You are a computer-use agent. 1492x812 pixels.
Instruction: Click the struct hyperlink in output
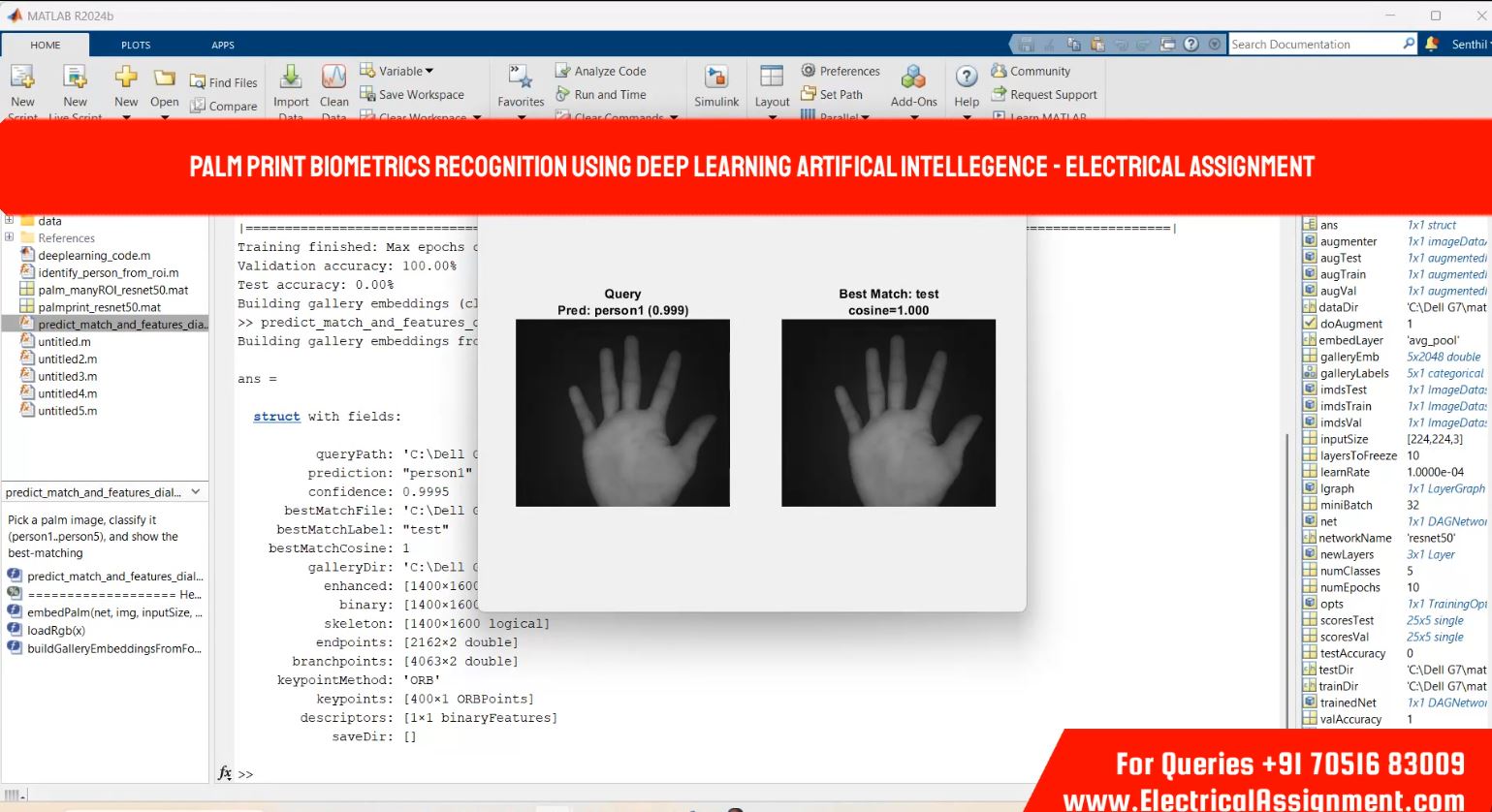(276, 417)
